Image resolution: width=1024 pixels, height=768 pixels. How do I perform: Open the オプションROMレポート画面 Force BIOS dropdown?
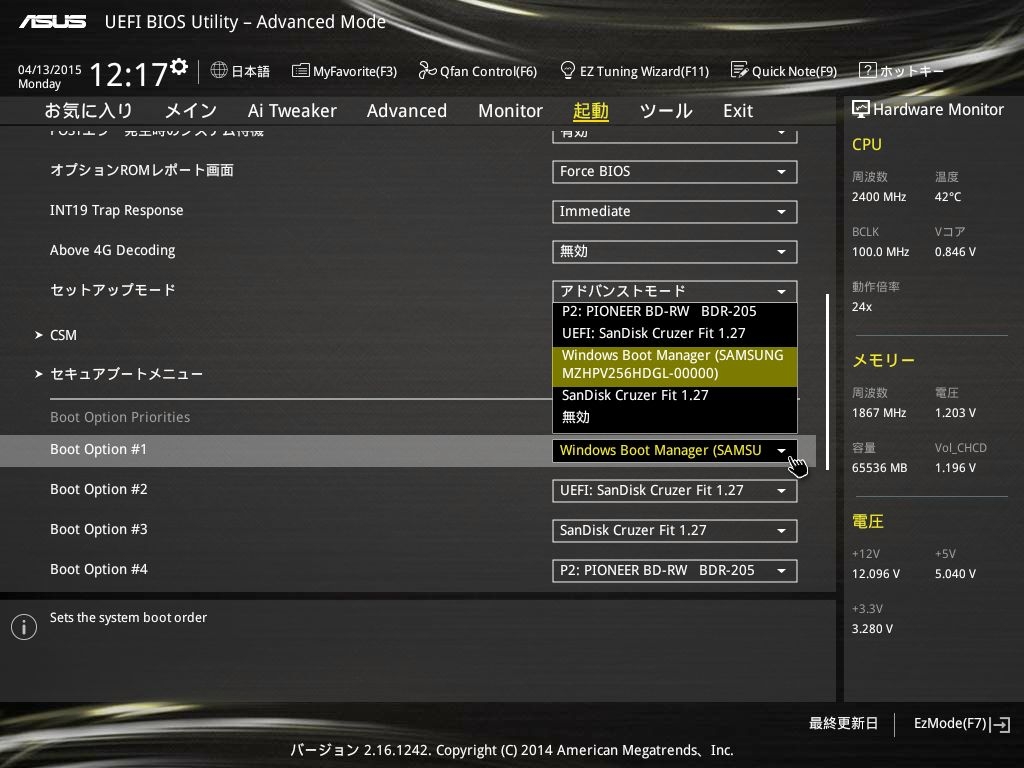[675, 172]
